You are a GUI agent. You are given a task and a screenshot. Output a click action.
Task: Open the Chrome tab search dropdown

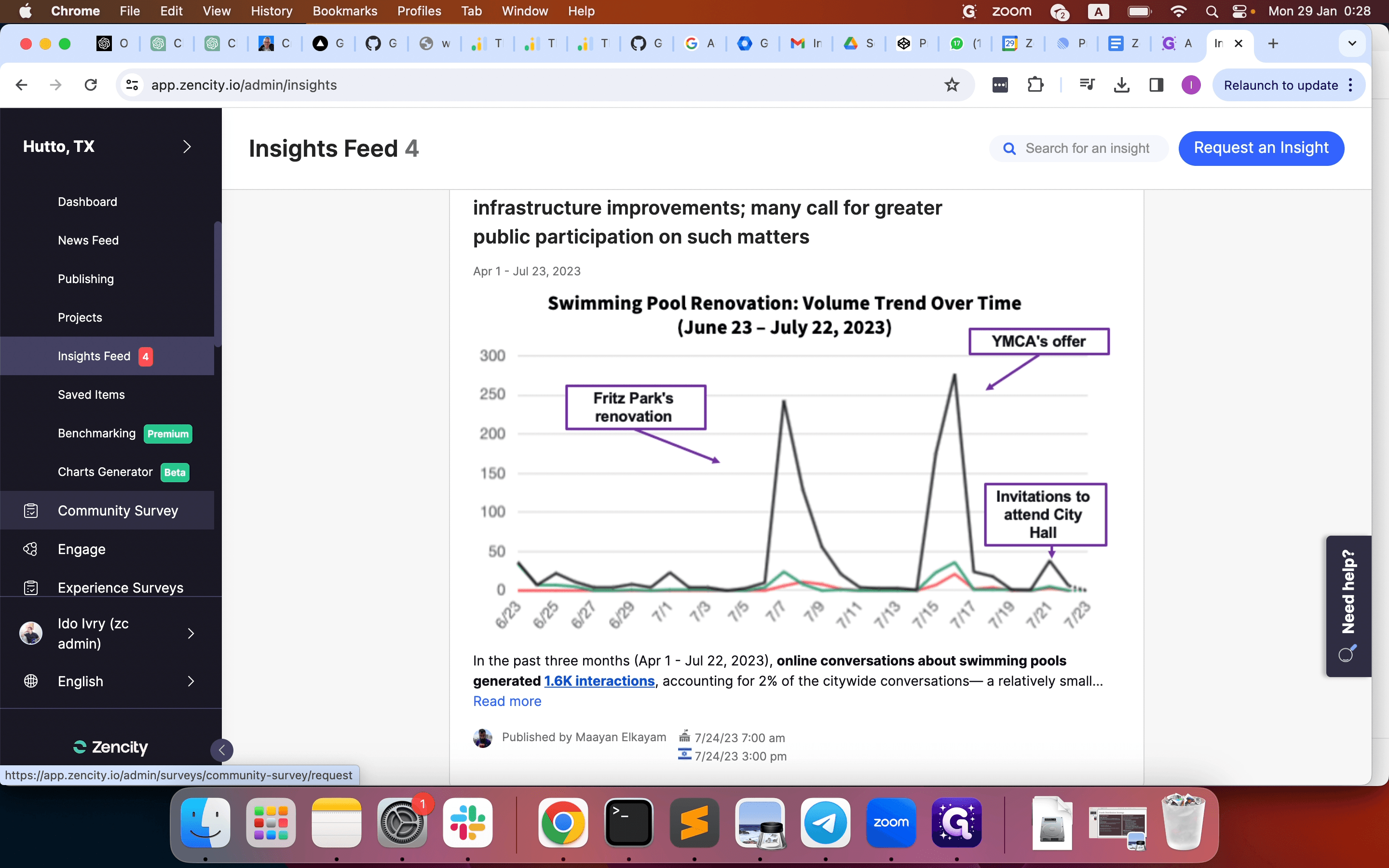click(x=1352, y=43)
